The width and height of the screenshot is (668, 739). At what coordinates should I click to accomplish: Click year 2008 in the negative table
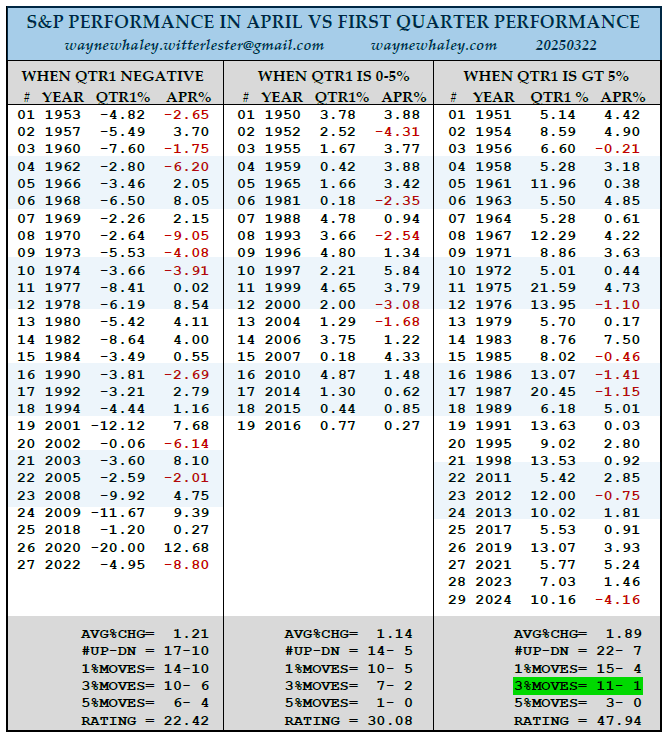63,496
